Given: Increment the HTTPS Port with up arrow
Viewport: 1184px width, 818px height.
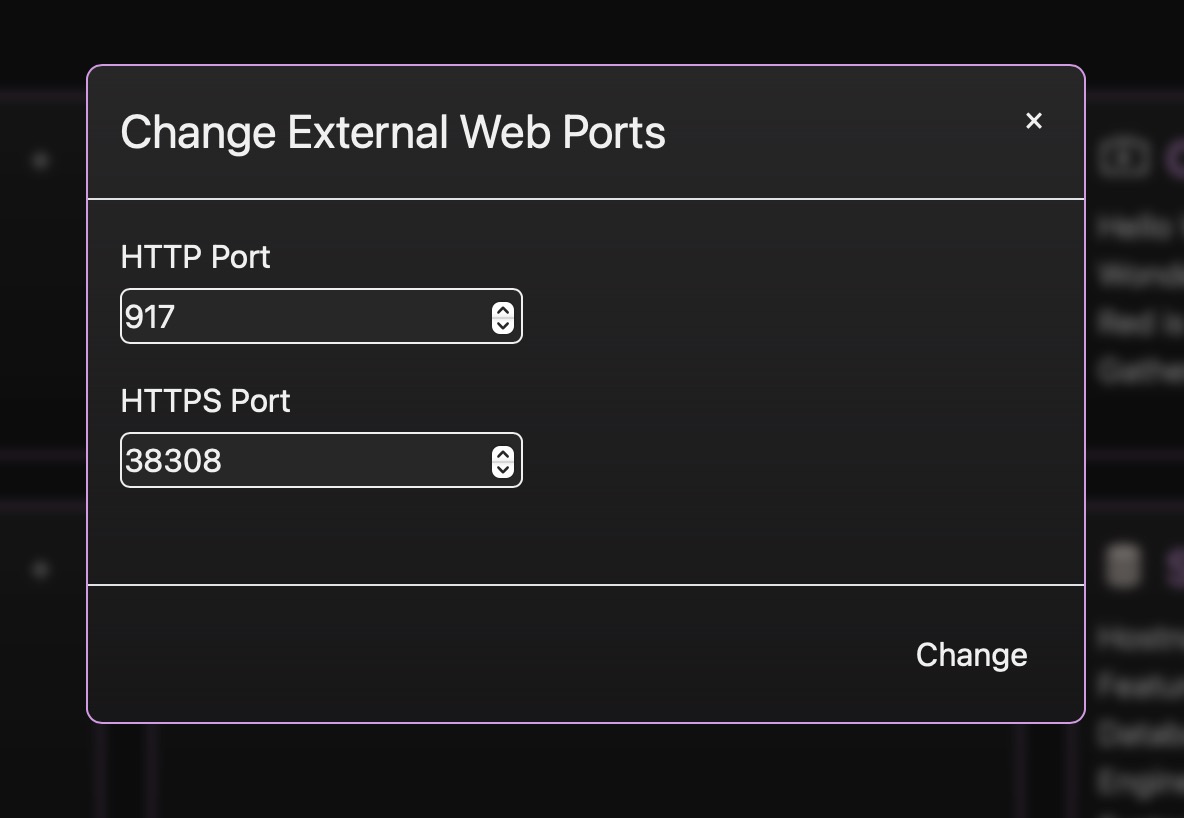Looking at the screenshot, I should 503,454.
